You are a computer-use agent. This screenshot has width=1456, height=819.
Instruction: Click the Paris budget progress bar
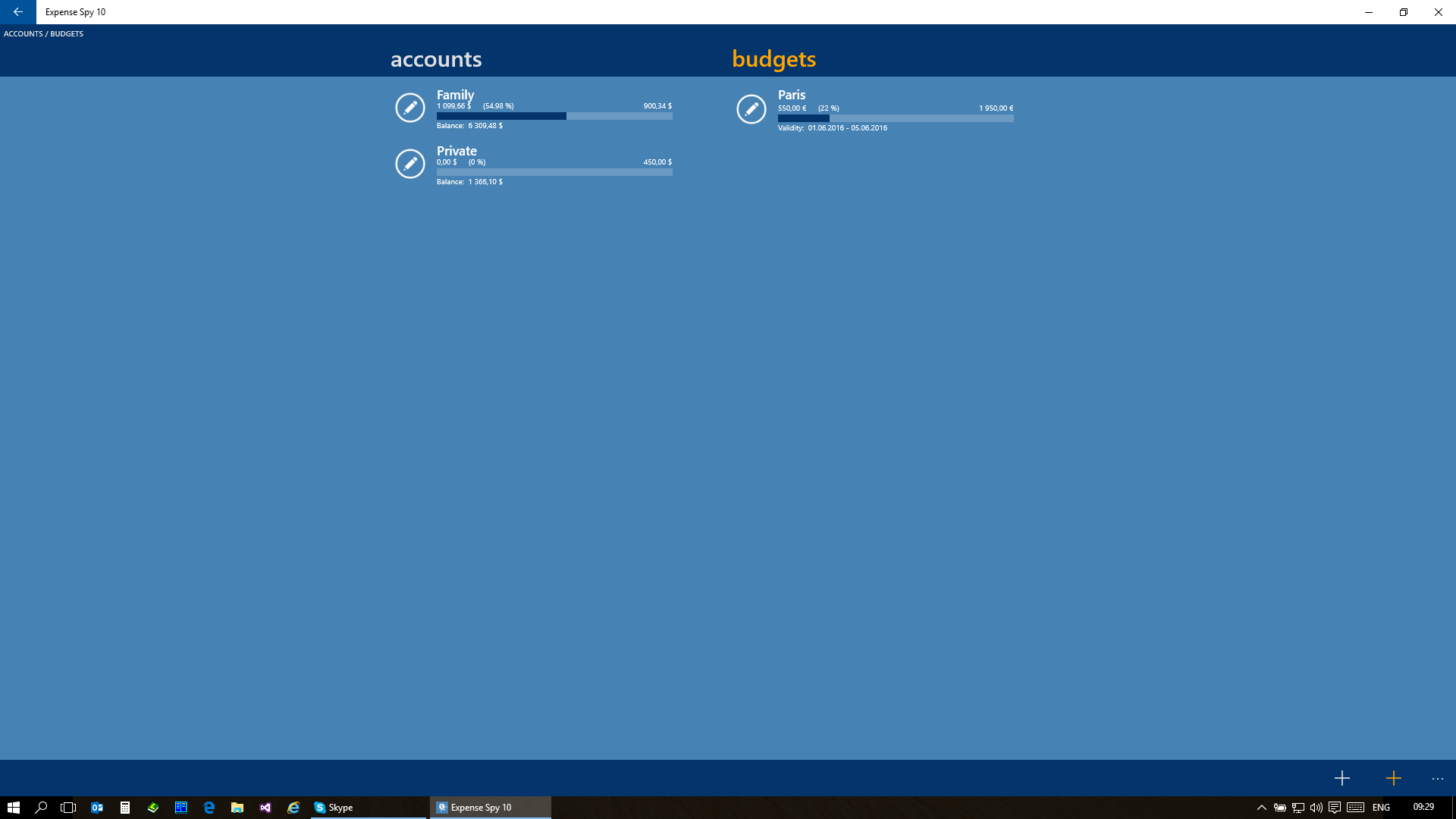pyautogui.click(x=895, y=118)
